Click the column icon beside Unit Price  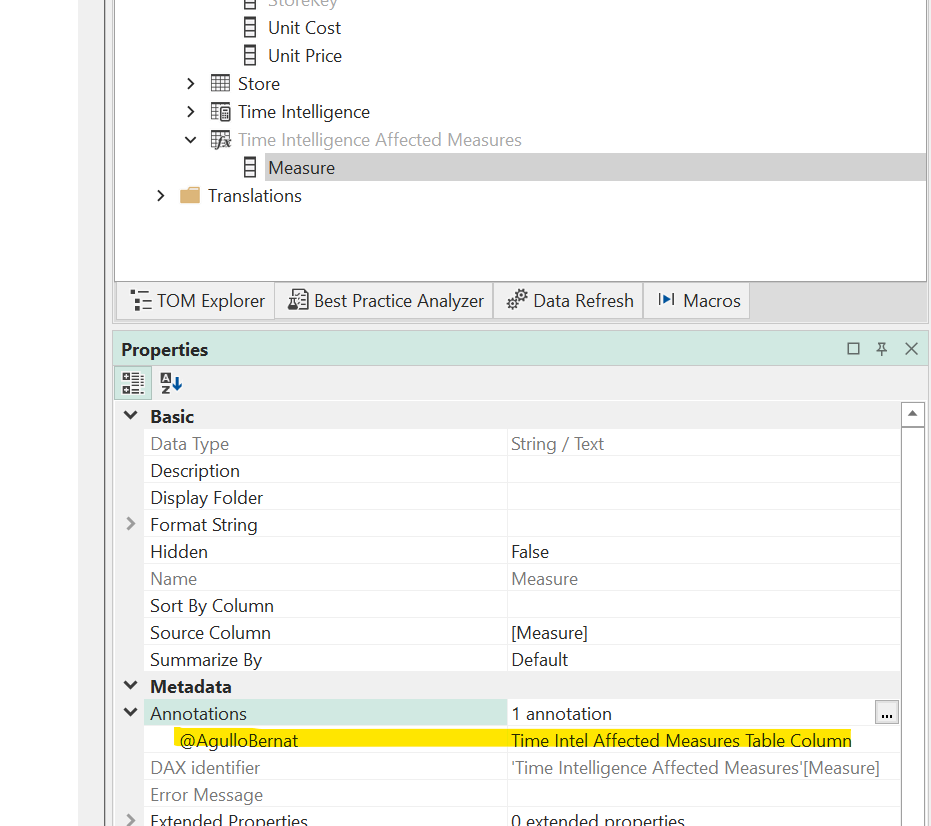coord(249,55)
